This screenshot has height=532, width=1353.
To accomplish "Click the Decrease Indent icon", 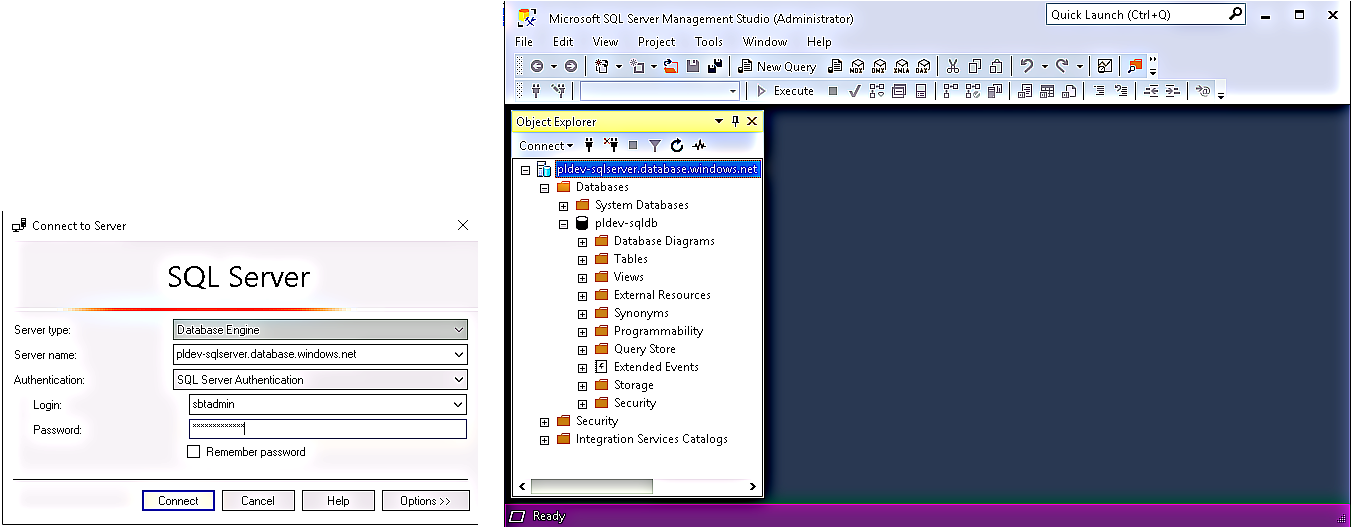I will [x=1151, y=91].
